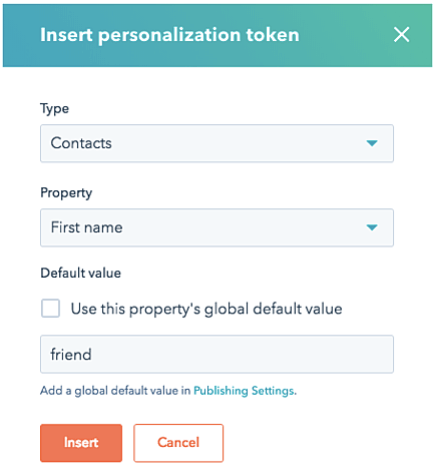The height and width of the screenshot is (471, 435).
Task: Select the 'Contacts' text in the Type box
Action: click(81, 143)
